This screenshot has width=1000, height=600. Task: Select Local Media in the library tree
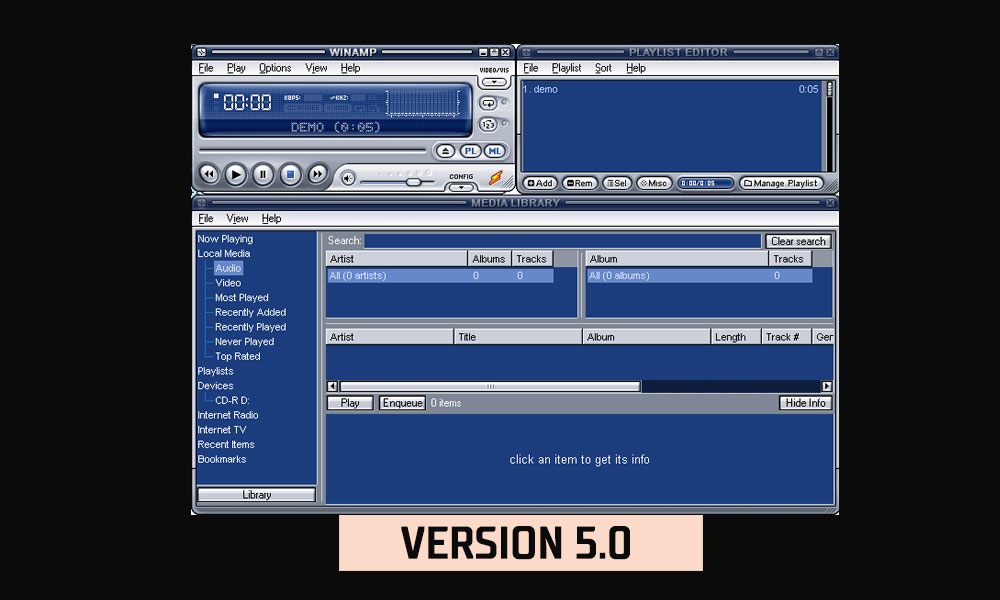point(224,254)
